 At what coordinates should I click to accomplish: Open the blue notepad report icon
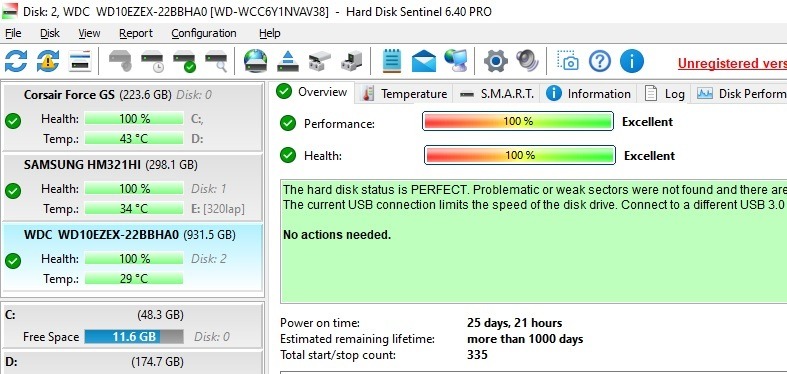tap(391, 61)
